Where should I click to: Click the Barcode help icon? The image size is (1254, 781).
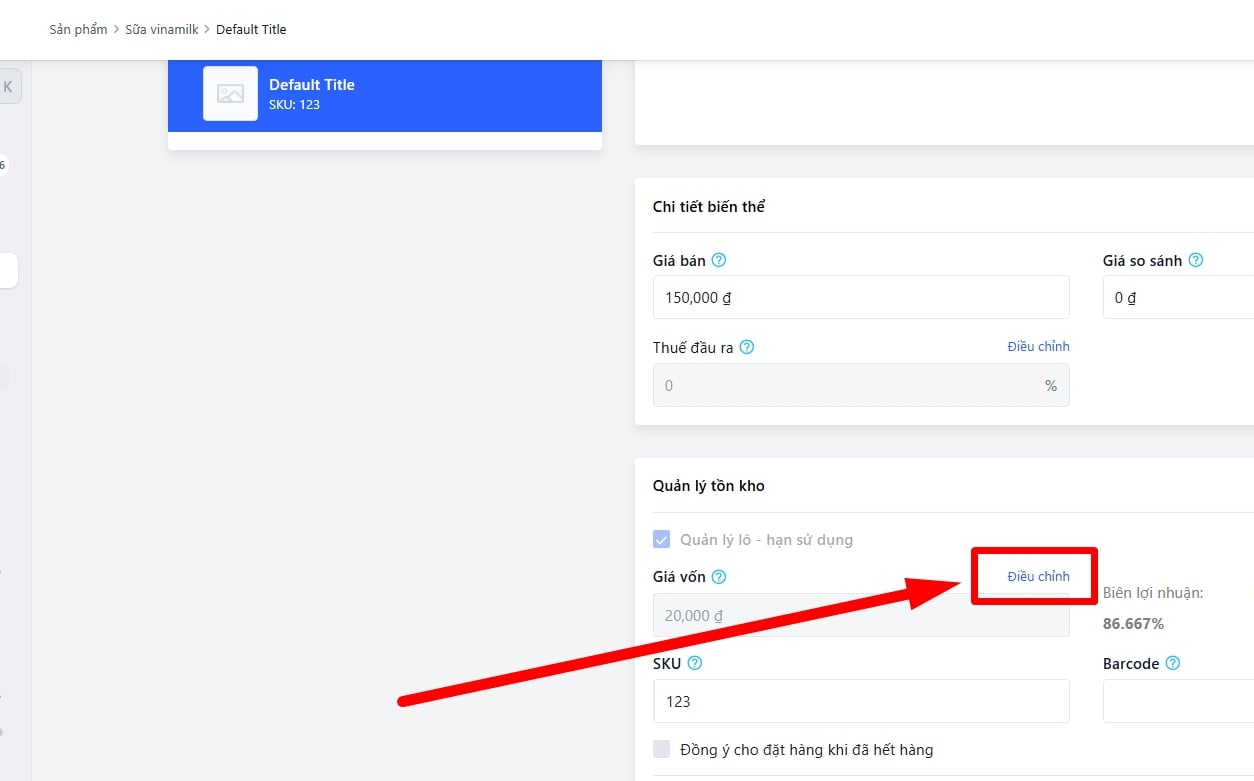[1173, 663]
